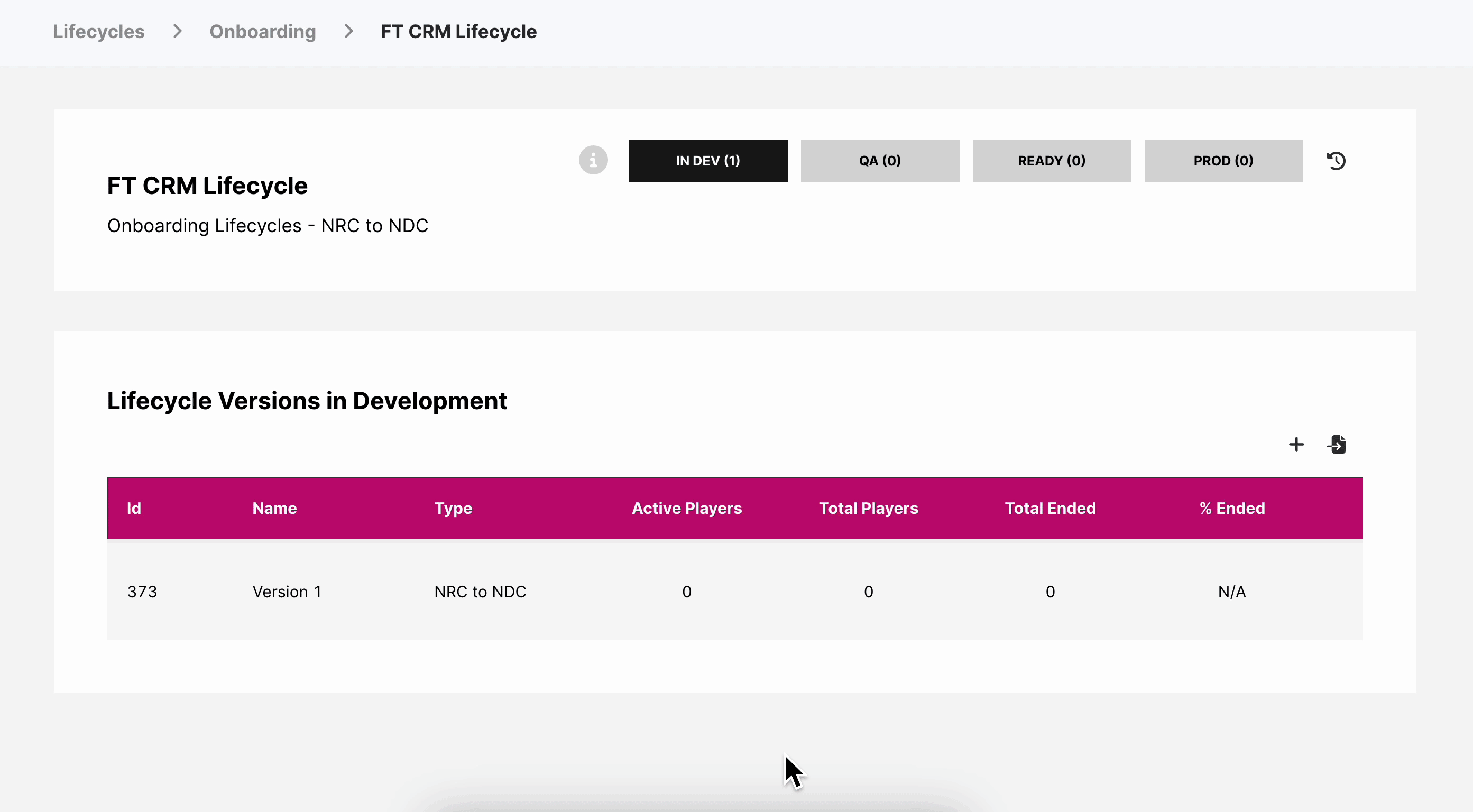Switch to the QA (0) tab
1473x812 pixels.
click(x=879, y=161)
